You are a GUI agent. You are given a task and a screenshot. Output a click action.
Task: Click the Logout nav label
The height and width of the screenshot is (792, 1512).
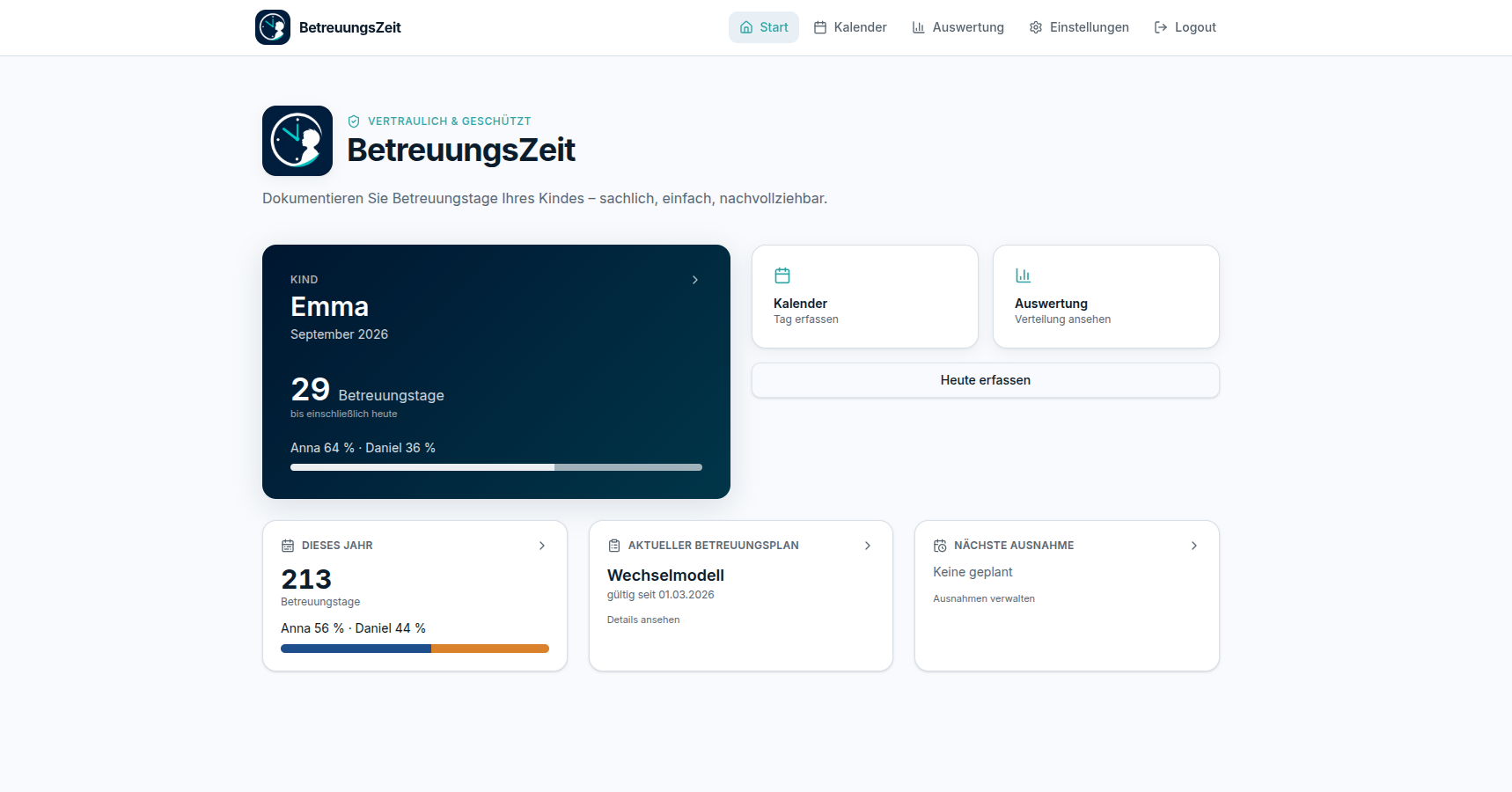(1195, 27)
